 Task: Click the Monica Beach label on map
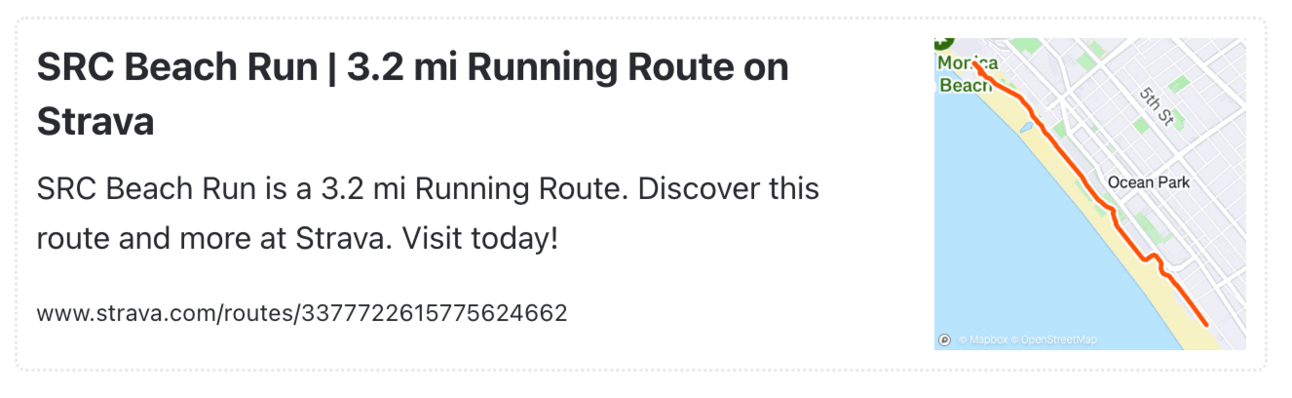[x=968, y=74]
